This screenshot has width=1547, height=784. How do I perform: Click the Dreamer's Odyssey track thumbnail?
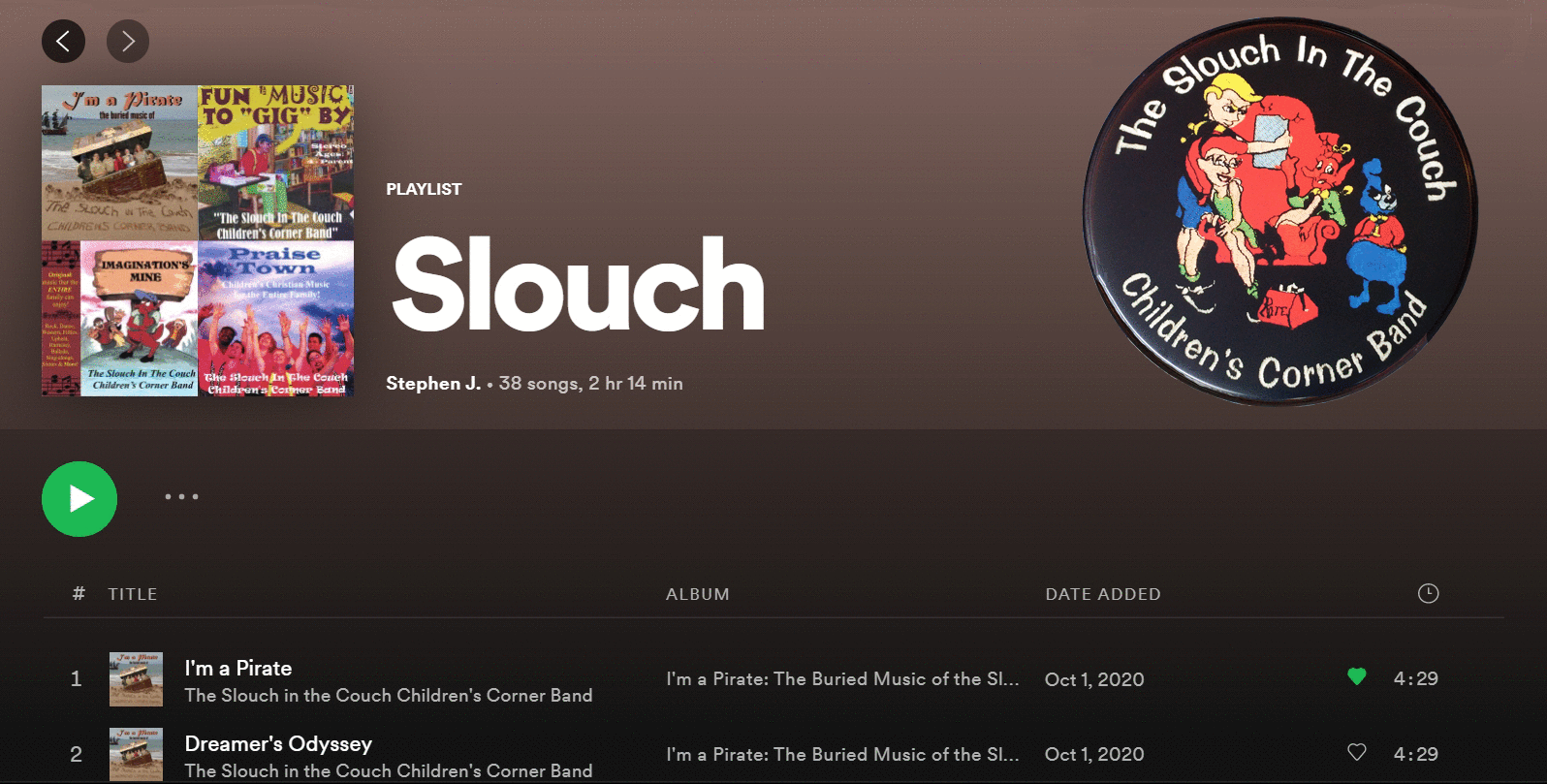[x=136, y=755]
